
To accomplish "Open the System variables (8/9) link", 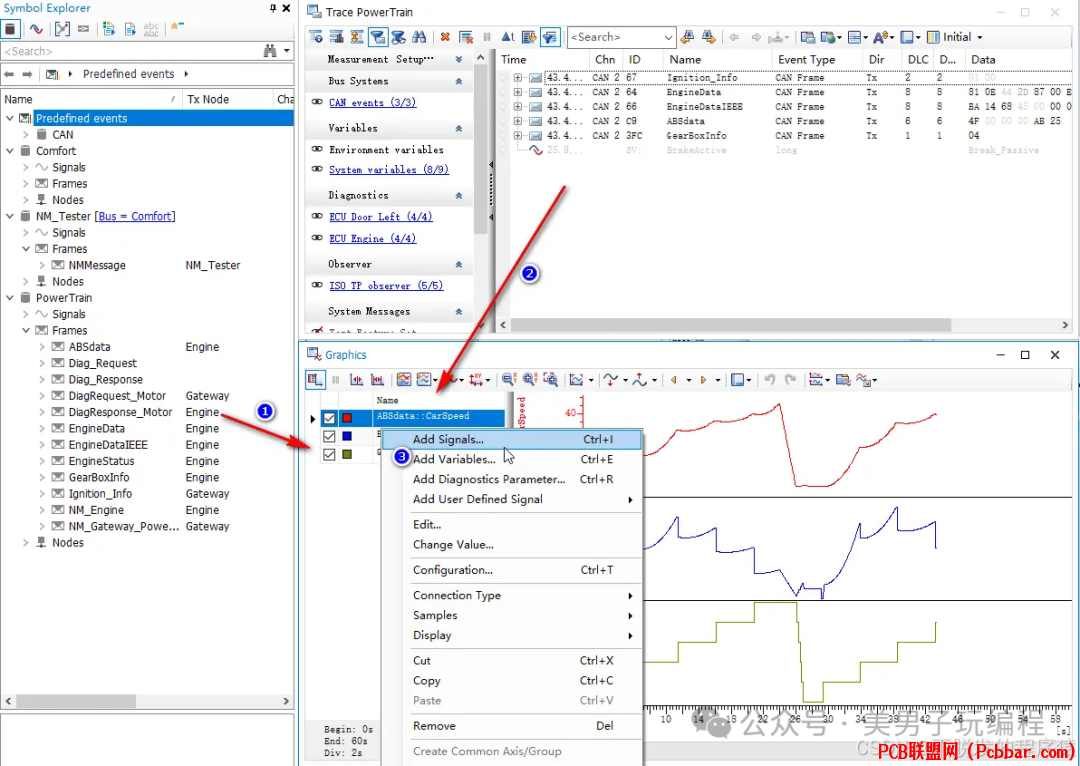I will coord(388,169).
